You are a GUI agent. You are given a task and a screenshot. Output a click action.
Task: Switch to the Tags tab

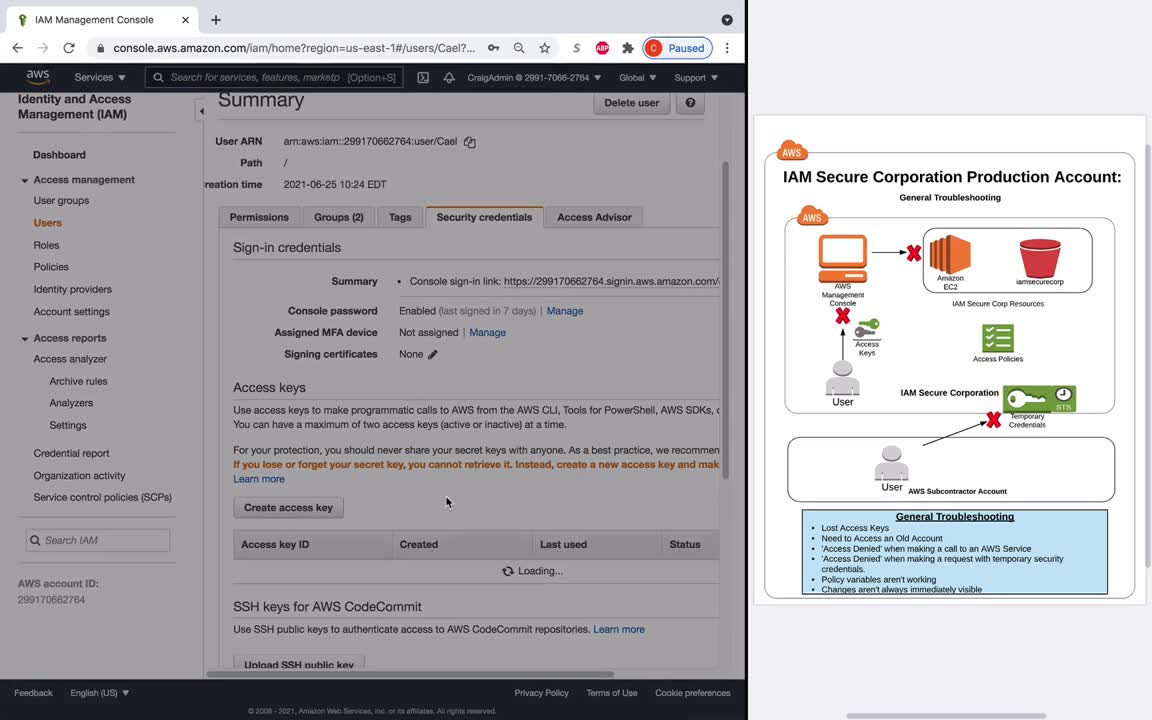[x=400, y=217]
